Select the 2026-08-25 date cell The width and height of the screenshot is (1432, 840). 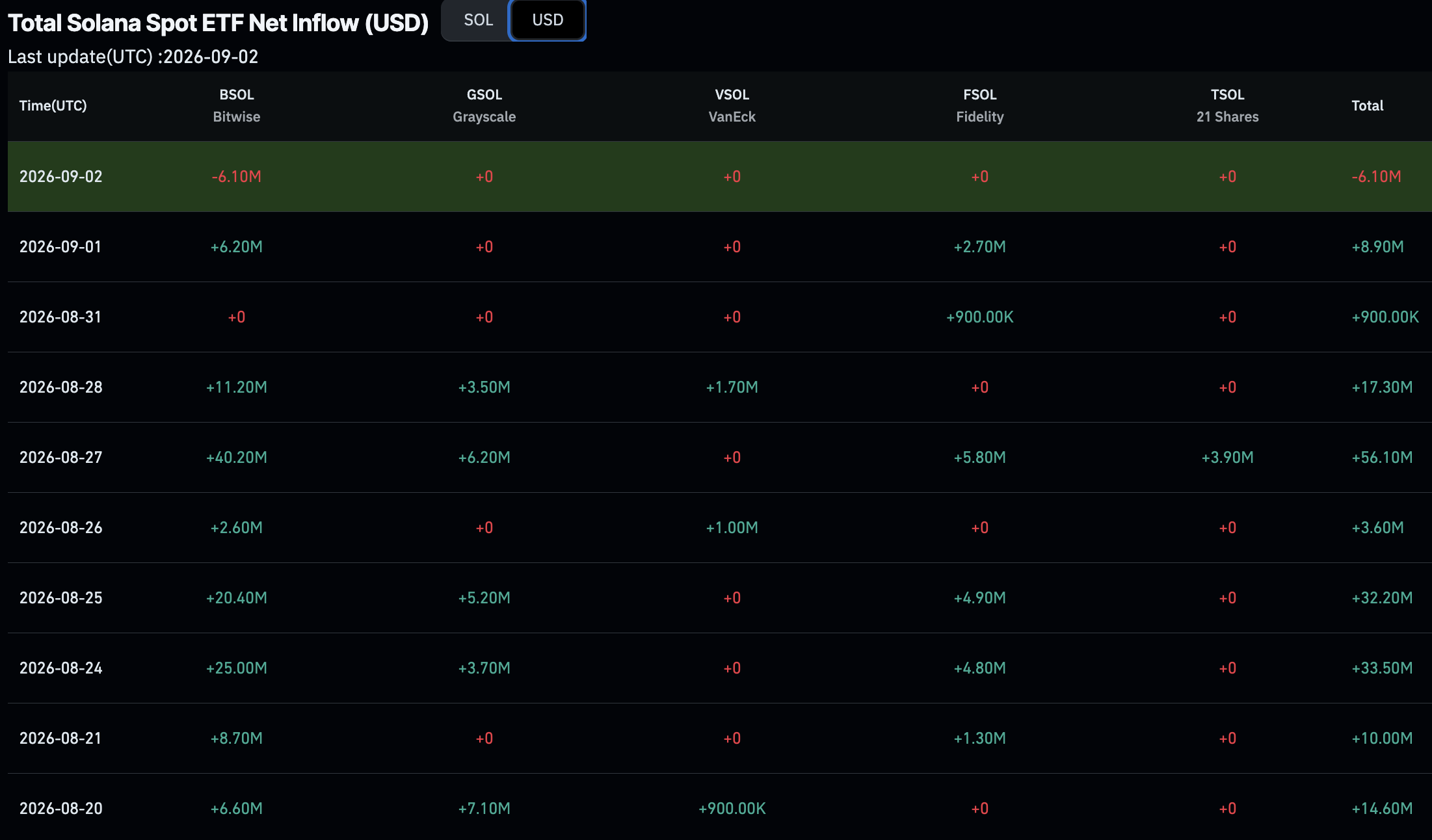(61, 597)
